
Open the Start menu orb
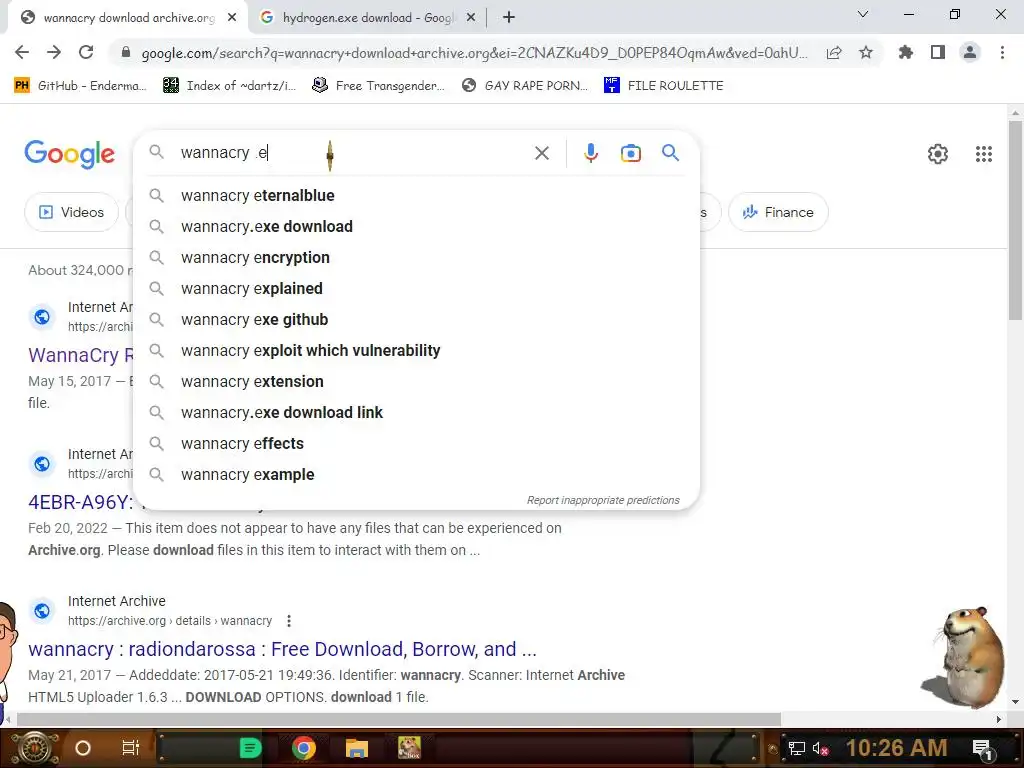(35, 748)
